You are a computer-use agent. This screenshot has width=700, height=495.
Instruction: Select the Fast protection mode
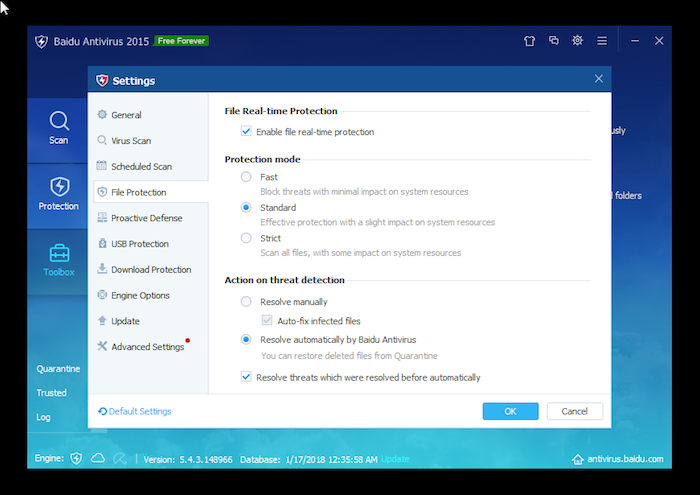coord(246,177)
